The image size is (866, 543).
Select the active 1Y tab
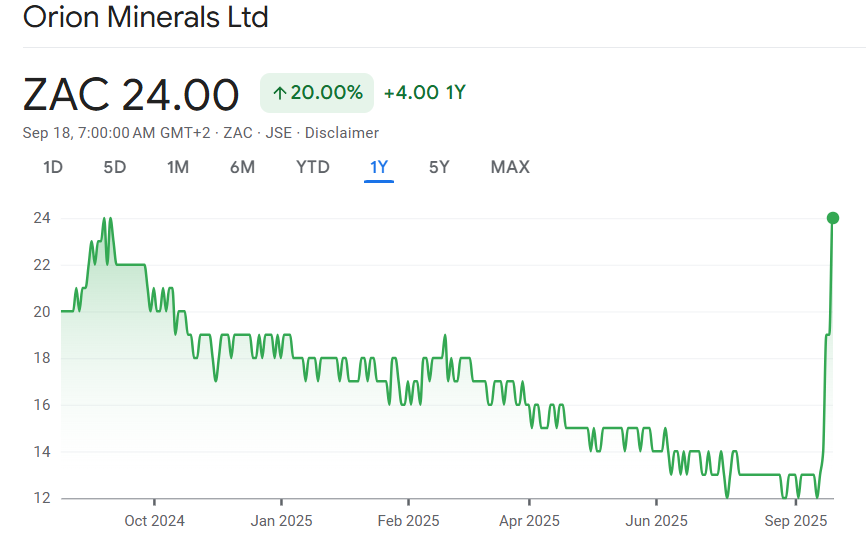click(x=379, y=167)
